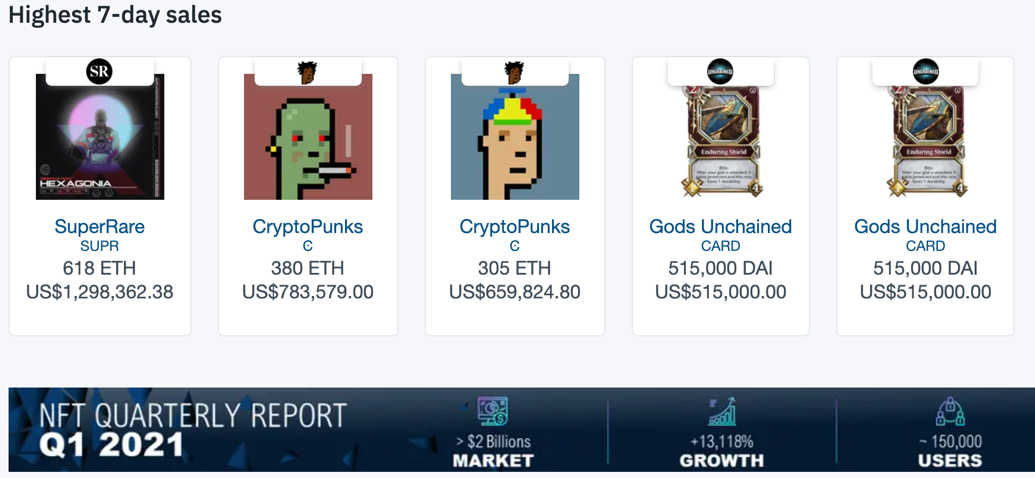This screenshot has height=478, width=1035.
Task: Open CryptoPunks link for 380 ETH sale
Action: point(308,226)
